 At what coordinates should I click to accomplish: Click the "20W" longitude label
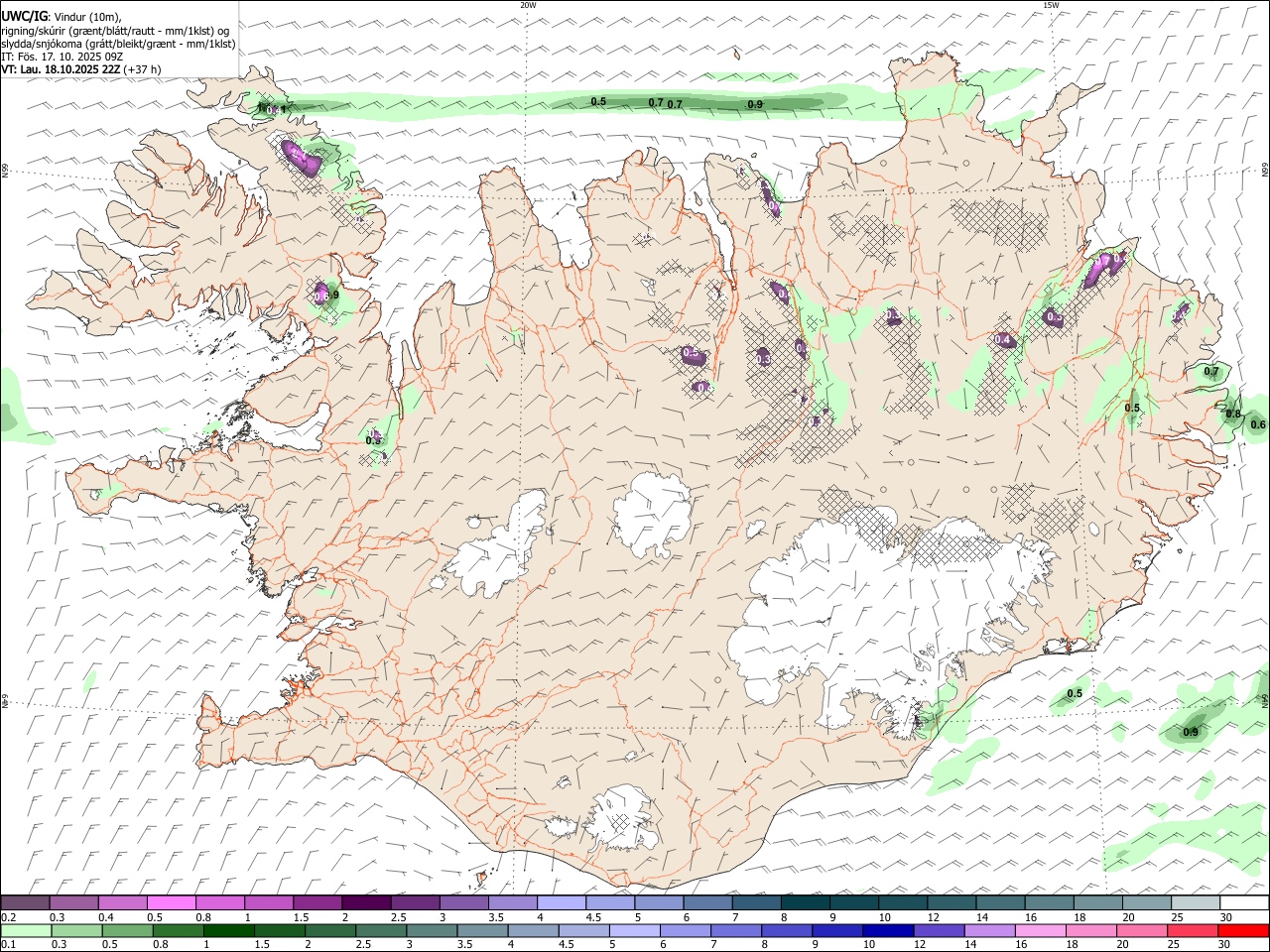pos(528,5)
